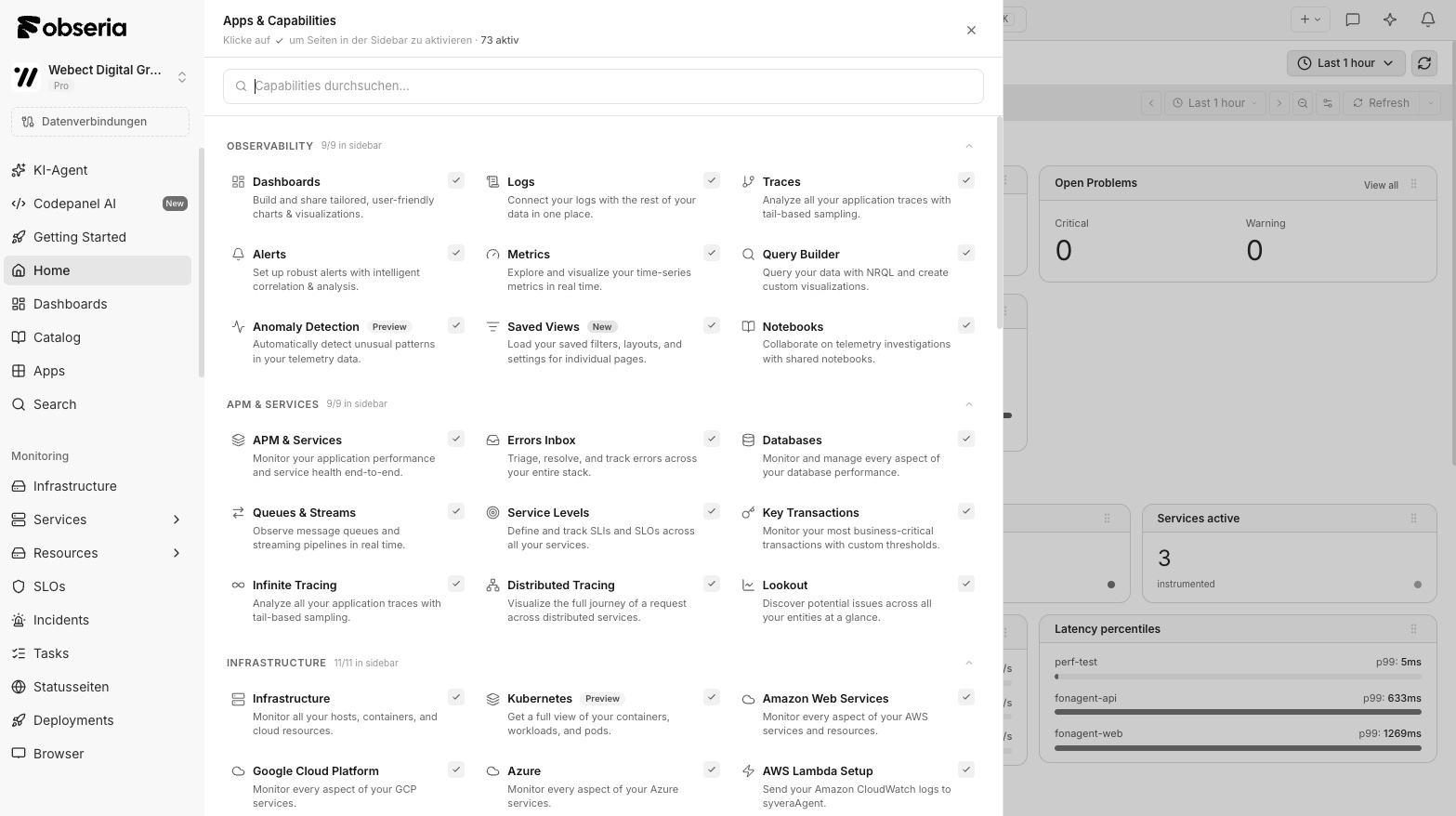Toggle the Alerts sidebar checkbox
Viewport: 1456px width, 816px height.
456,253
